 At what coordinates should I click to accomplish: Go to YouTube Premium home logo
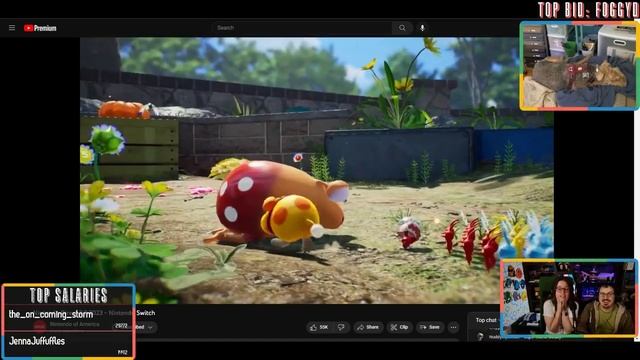pyautogui.click(x=40, y=28)
